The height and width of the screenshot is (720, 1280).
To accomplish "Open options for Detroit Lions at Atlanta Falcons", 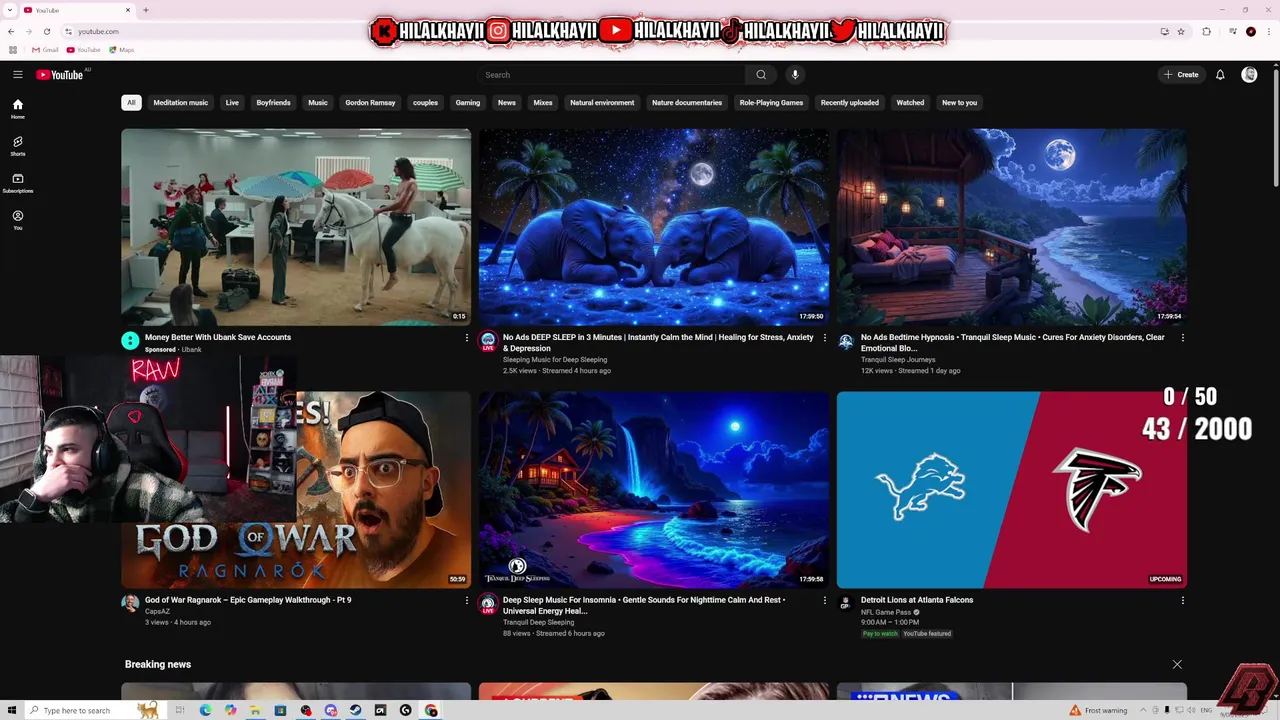I will click(x=1182, y=601).
